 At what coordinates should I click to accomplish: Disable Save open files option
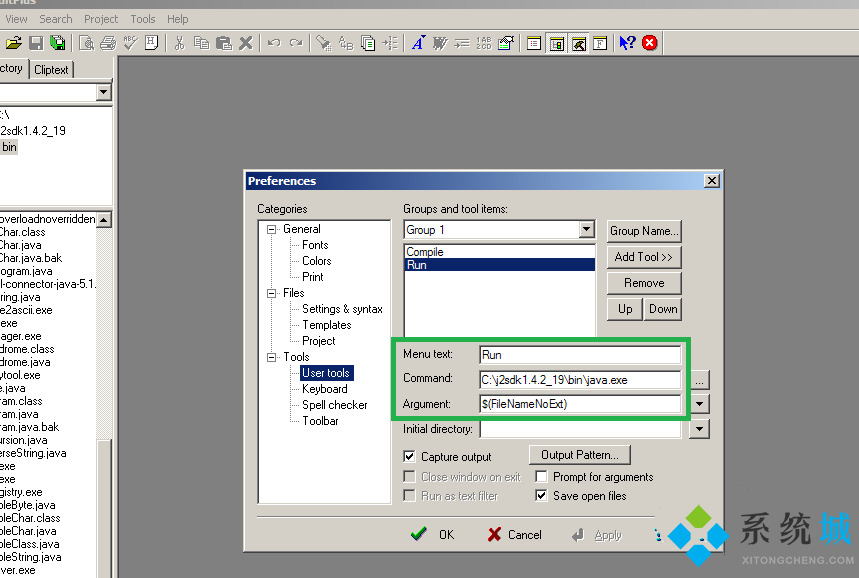point(540,495)
